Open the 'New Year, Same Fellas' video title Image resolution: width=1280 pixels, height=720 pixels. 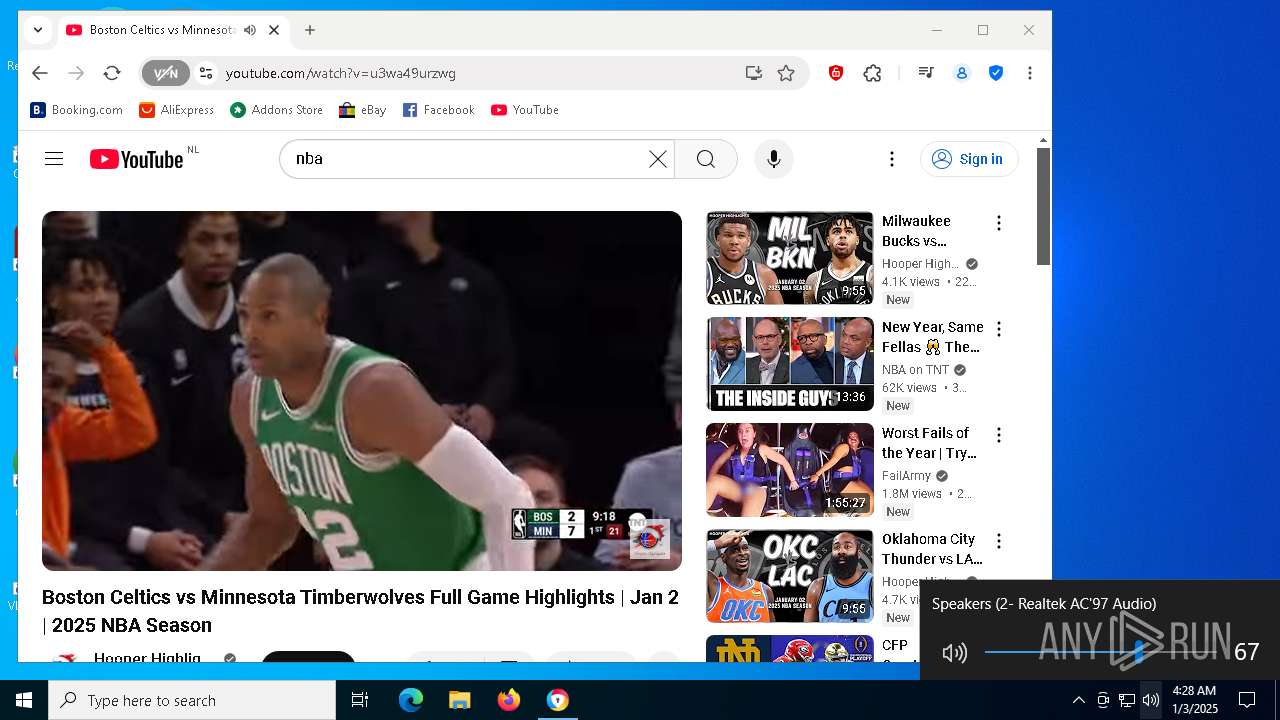click(x=932, y=337)
